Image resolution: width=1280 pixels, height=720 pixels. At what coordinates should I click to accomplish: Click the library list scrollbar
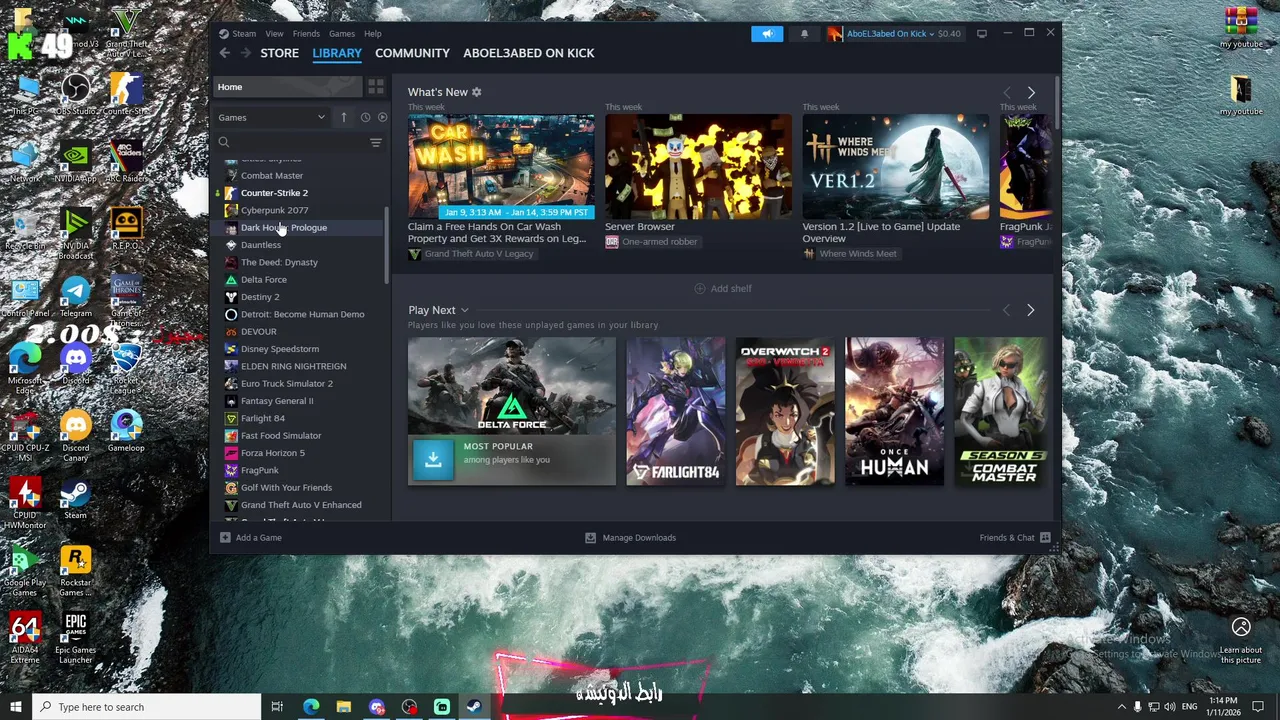[387, 245]
